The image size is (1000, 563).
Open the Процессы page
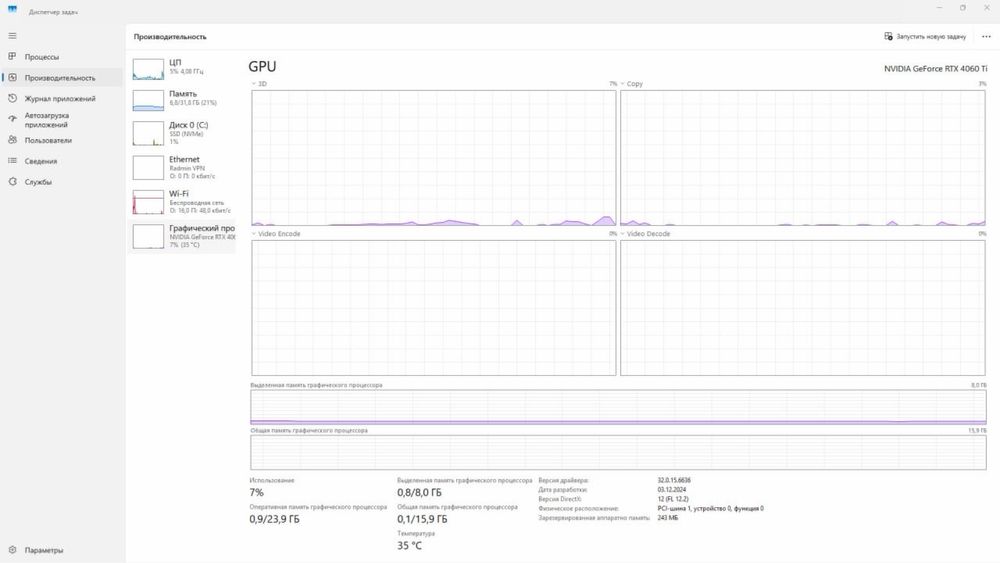[x=61, y=57]
